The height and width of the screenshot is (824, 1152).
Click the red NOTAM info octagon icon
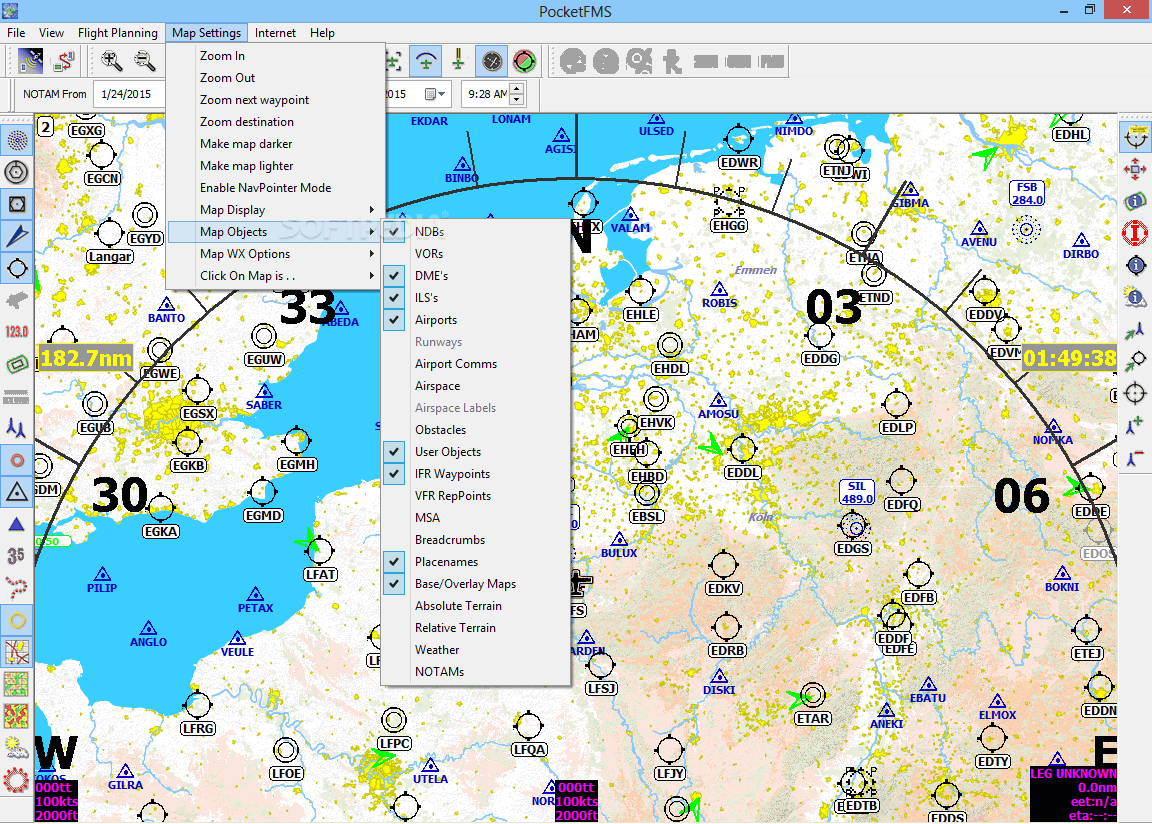pyautogui.click(x=1135, y=233)
